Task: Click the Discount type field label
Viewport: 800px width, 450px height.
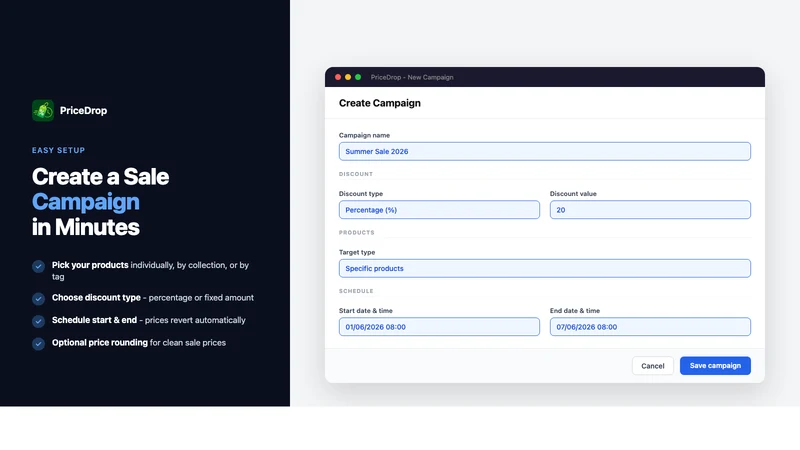Action: [361, 194]
